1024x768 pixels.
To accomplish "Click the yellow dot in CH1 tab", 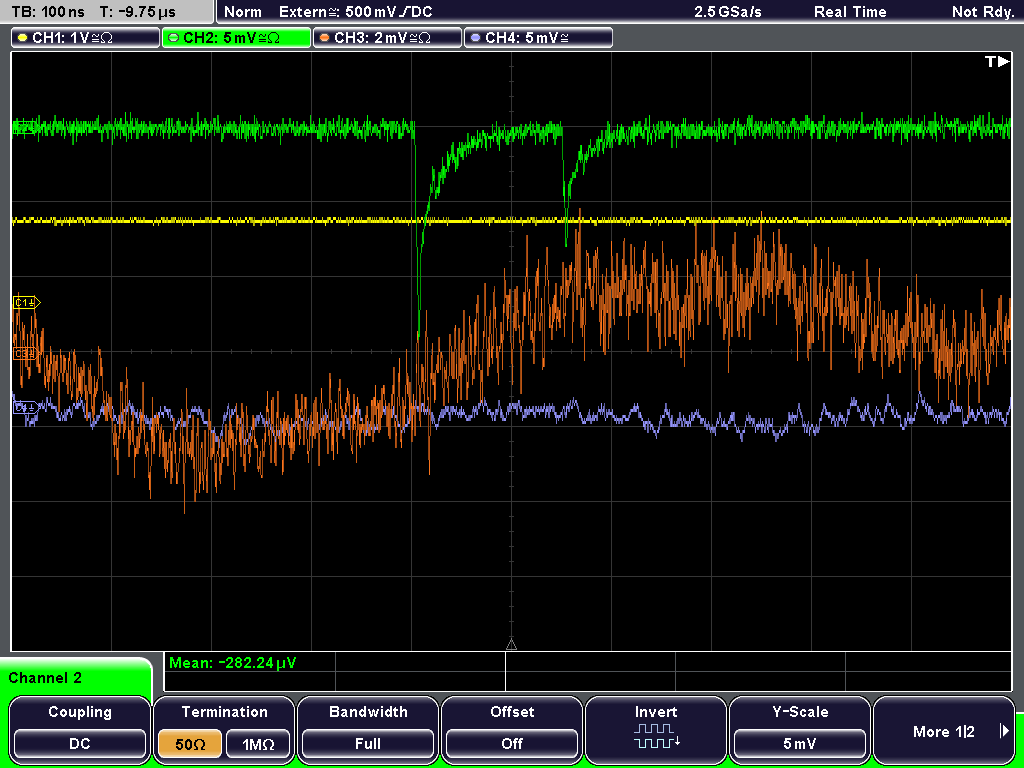I will (23, 38).
